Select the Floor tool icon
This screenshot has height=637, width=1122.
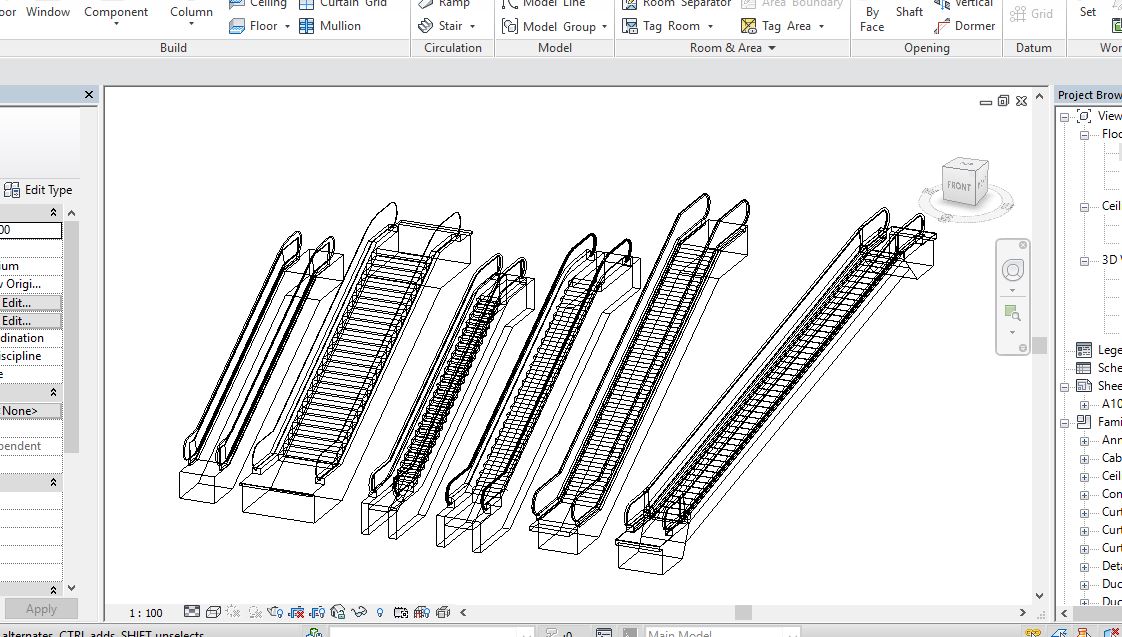[x=237, y=26]
